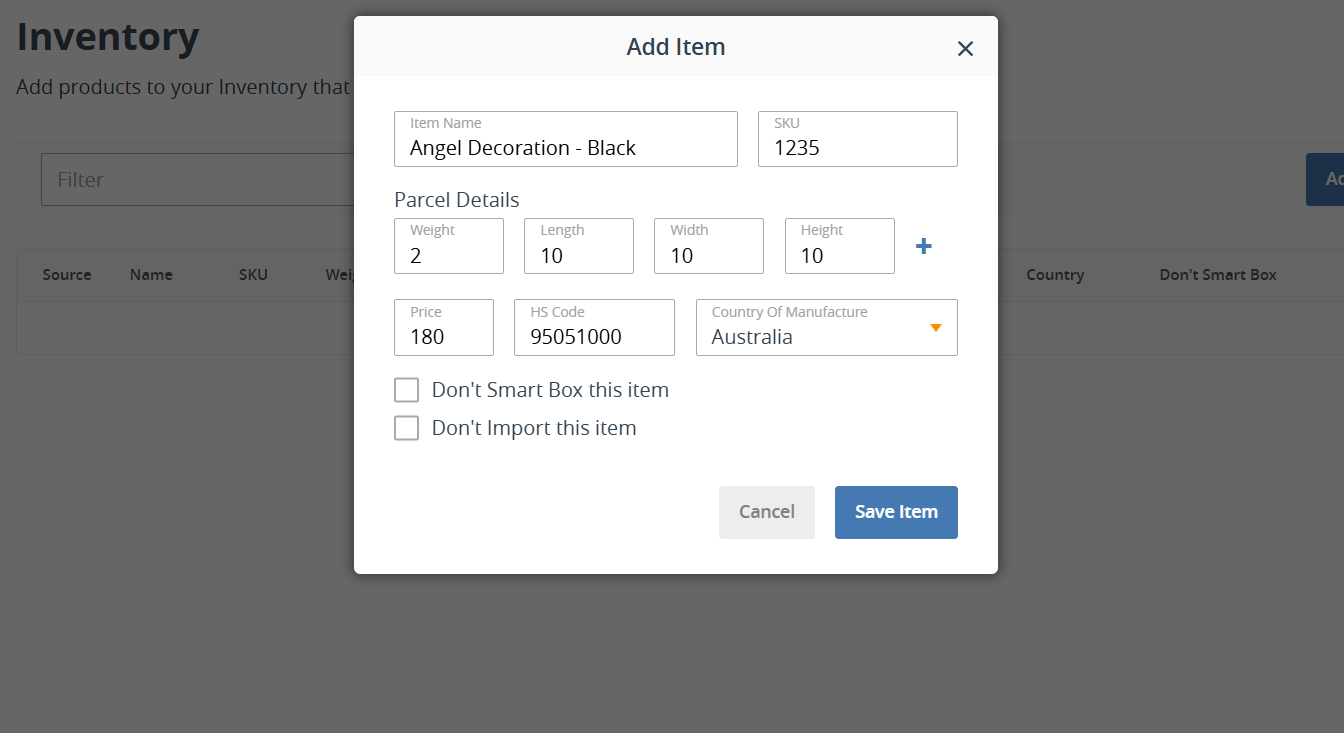Viewport: 1344px width, 733px height.
Task: Focus the Length input
Action: 579,246
